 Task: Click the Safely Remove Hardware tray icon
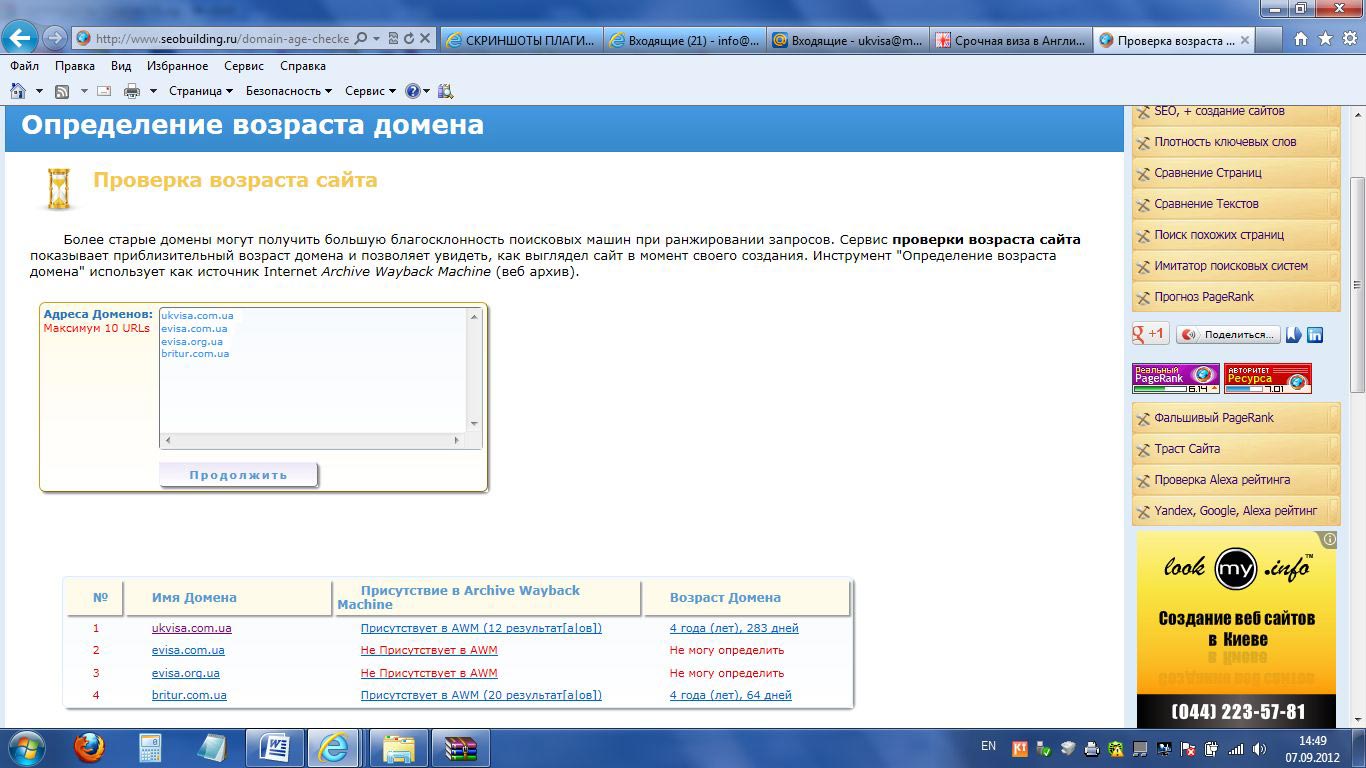1043,750
